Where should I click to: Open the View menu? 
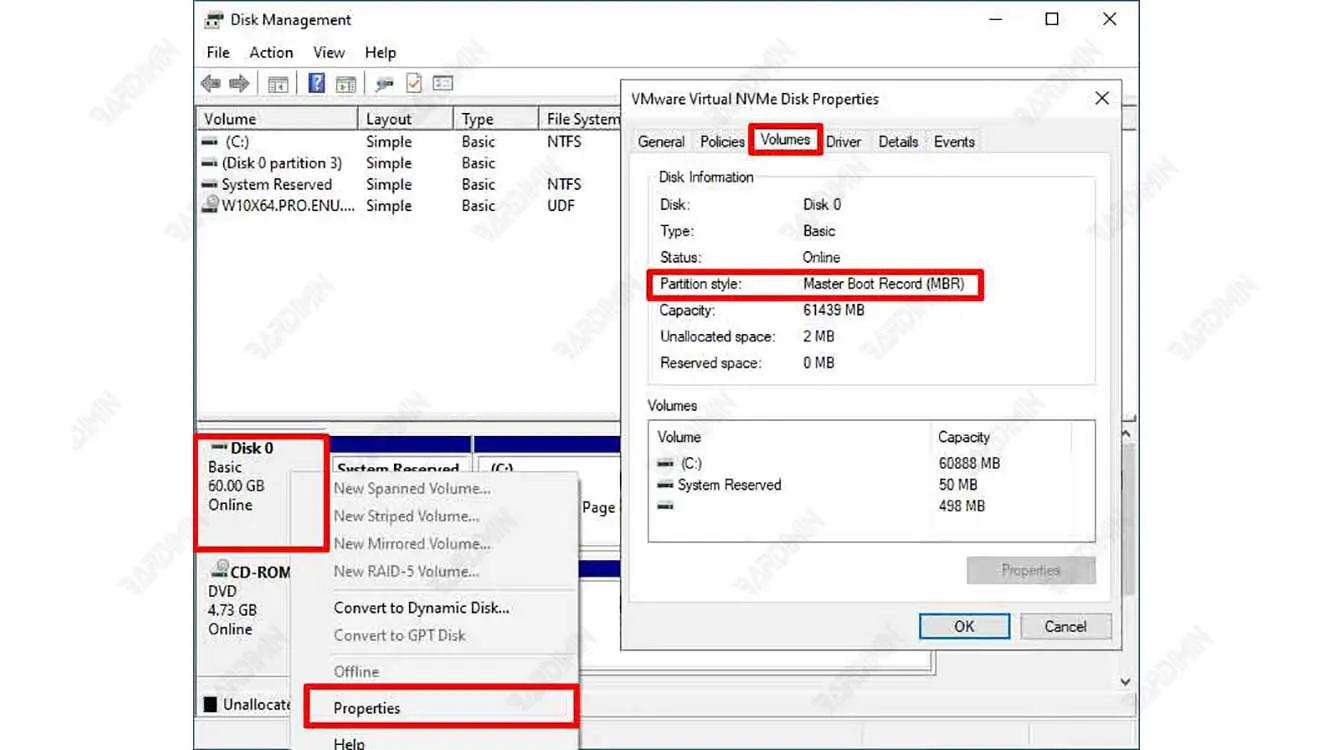[x=329, y=53]
